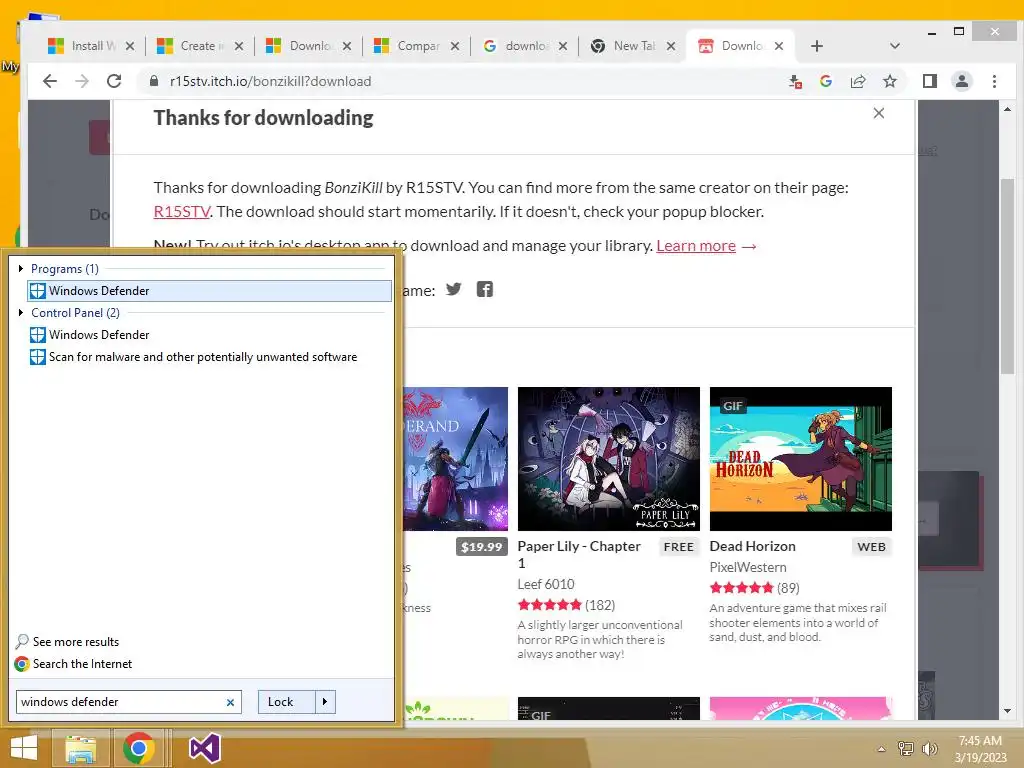Share the game on Facebook
Screen dimensions: 1024x768
[x=485, y=289]
